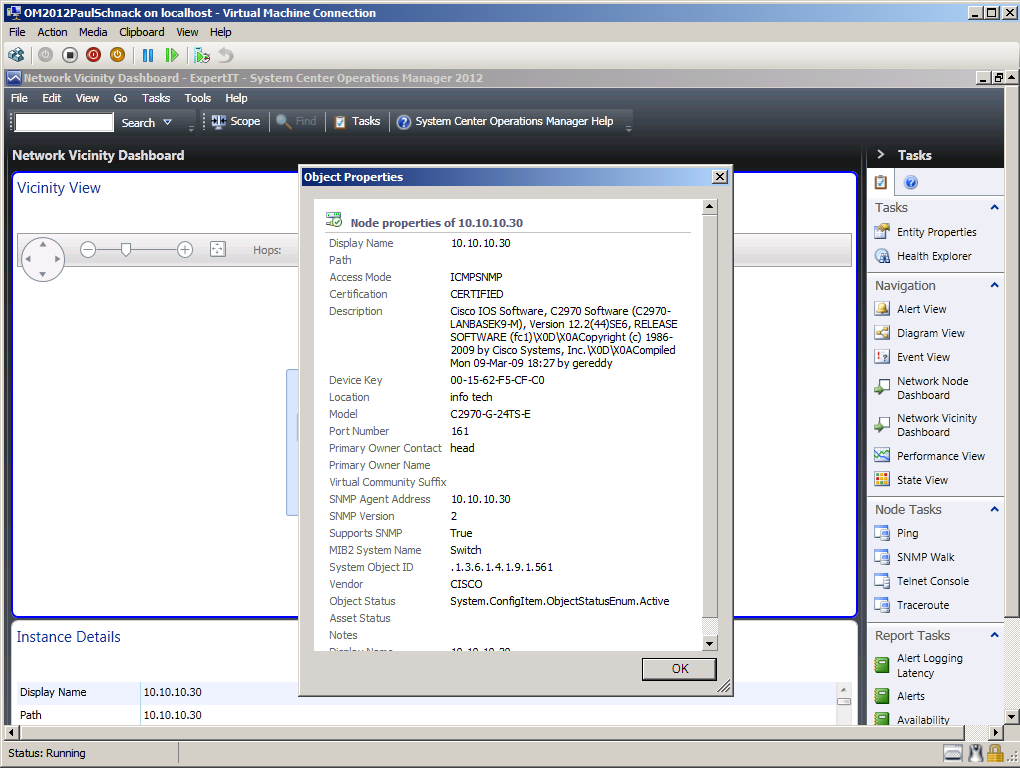Start the Ping node task
This screenshot has height=768, width=1020.
point(907,533)
